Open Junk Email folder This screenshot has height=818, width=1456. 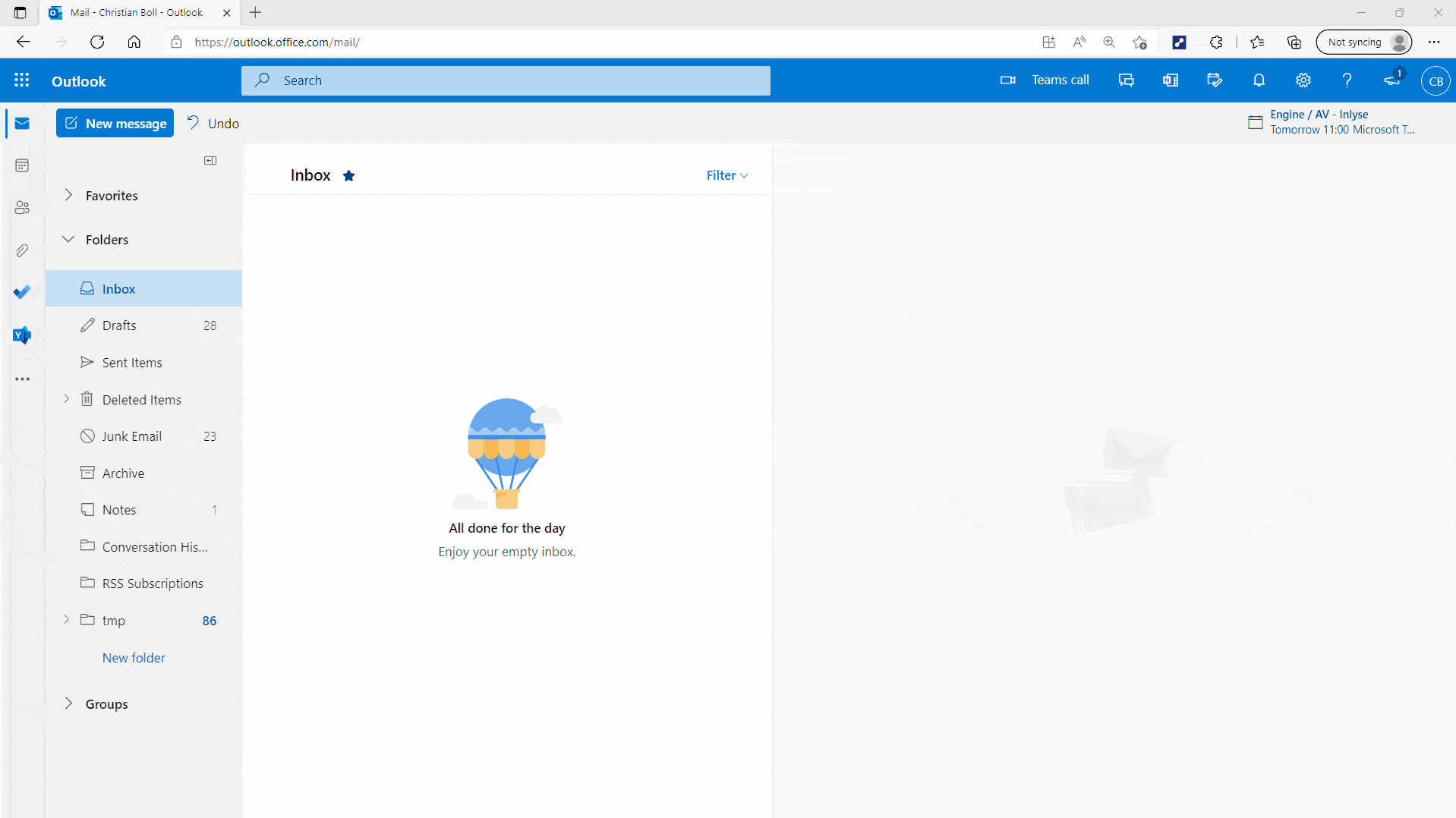coord(143,436)
